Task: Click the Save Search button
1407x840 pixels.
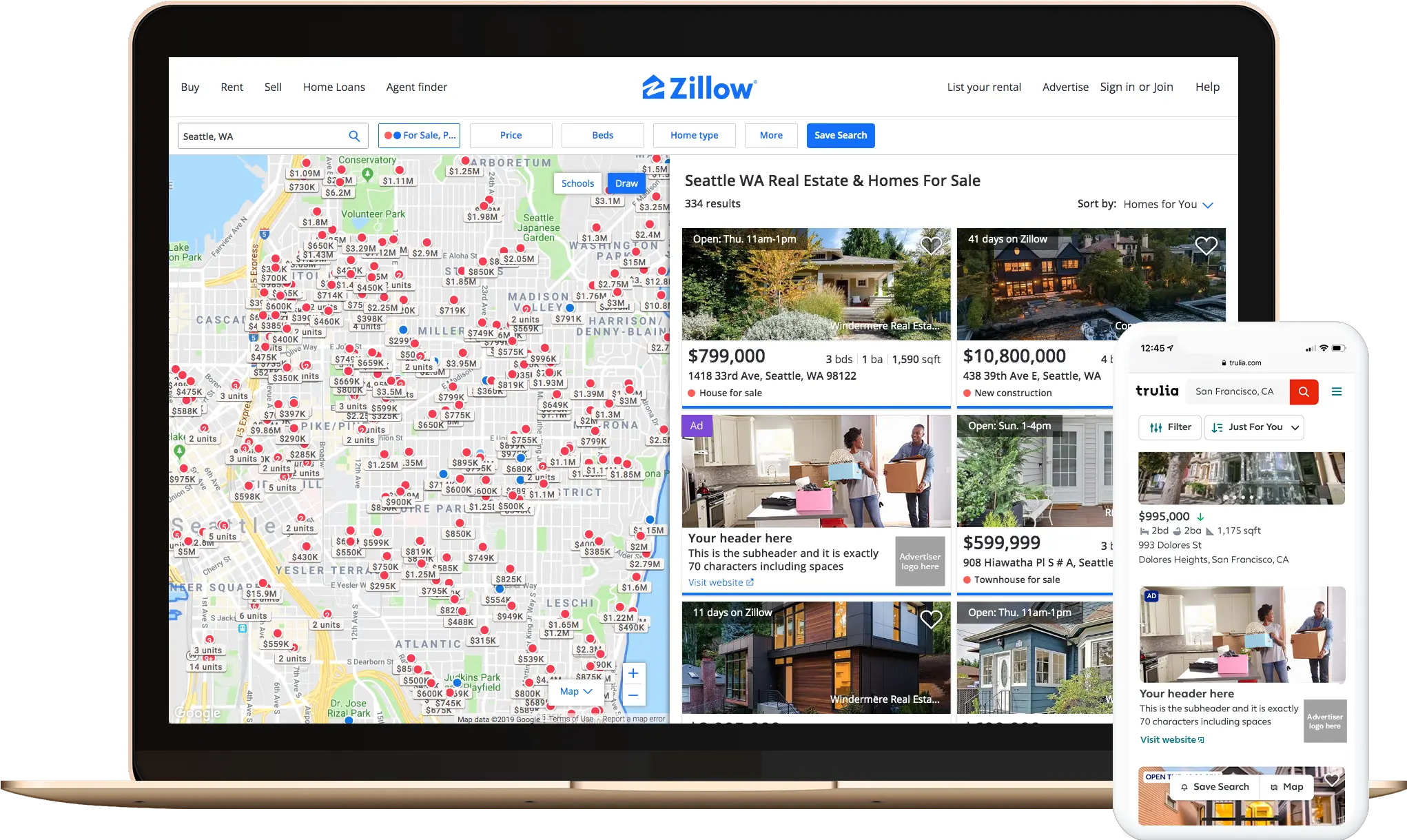Action: [841, 135]
